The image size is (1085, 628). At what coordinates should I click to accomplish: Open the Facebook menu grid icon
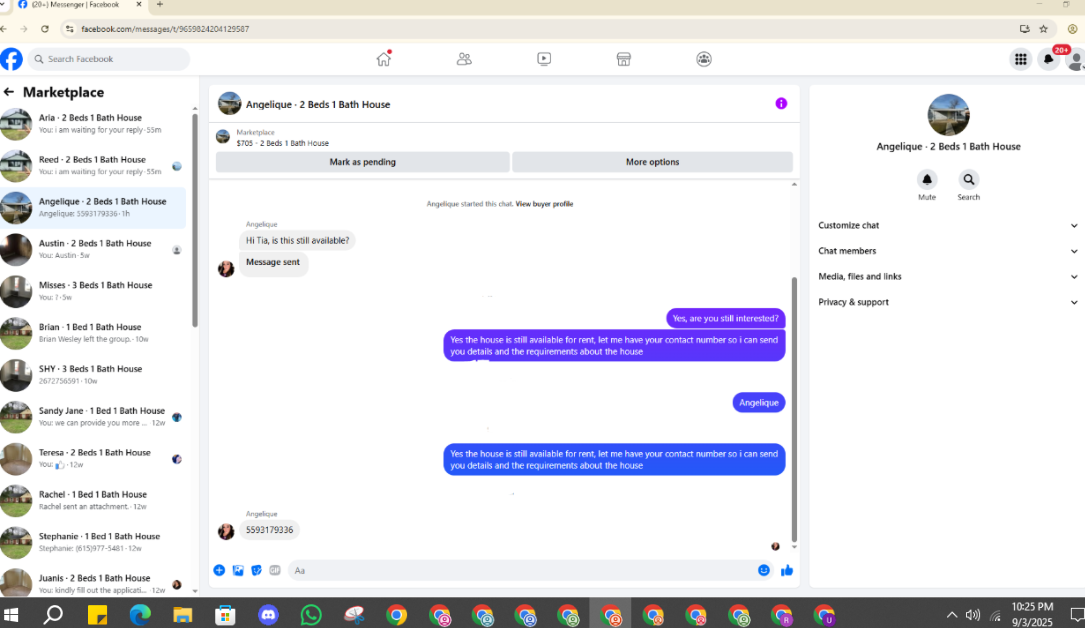[1021, 59]
